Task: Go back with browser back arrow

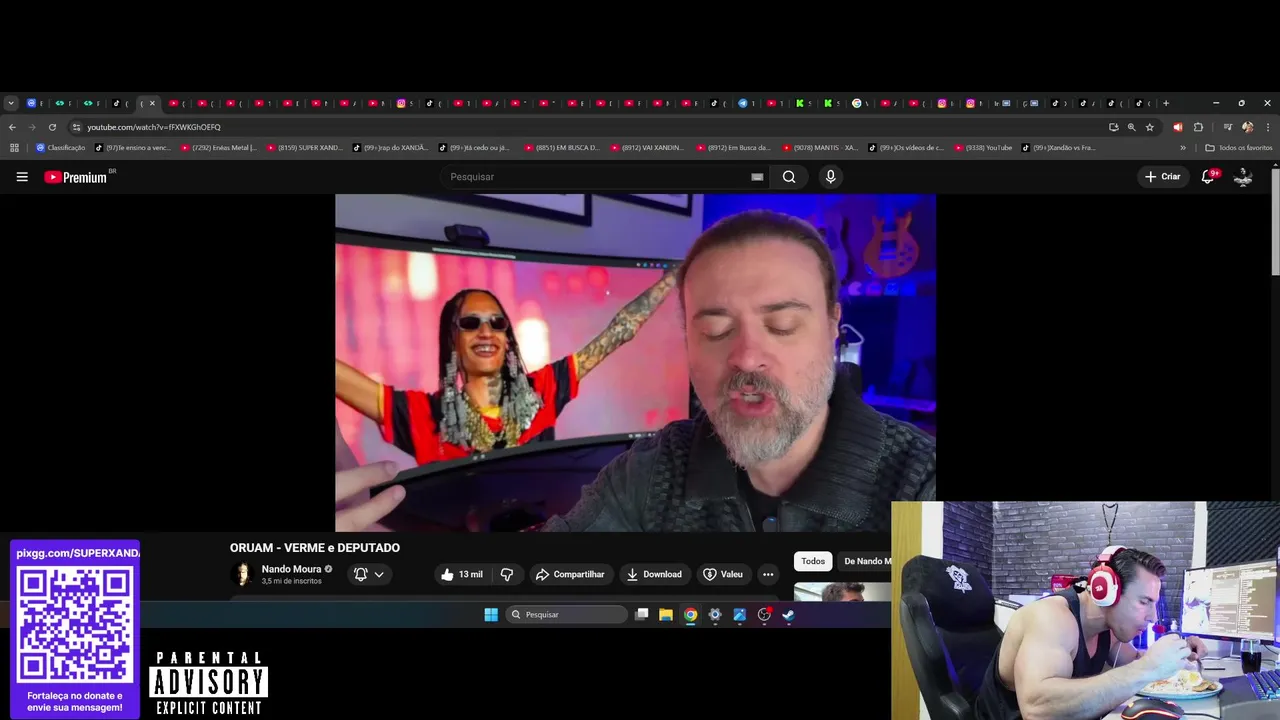Action: (12, 127)
